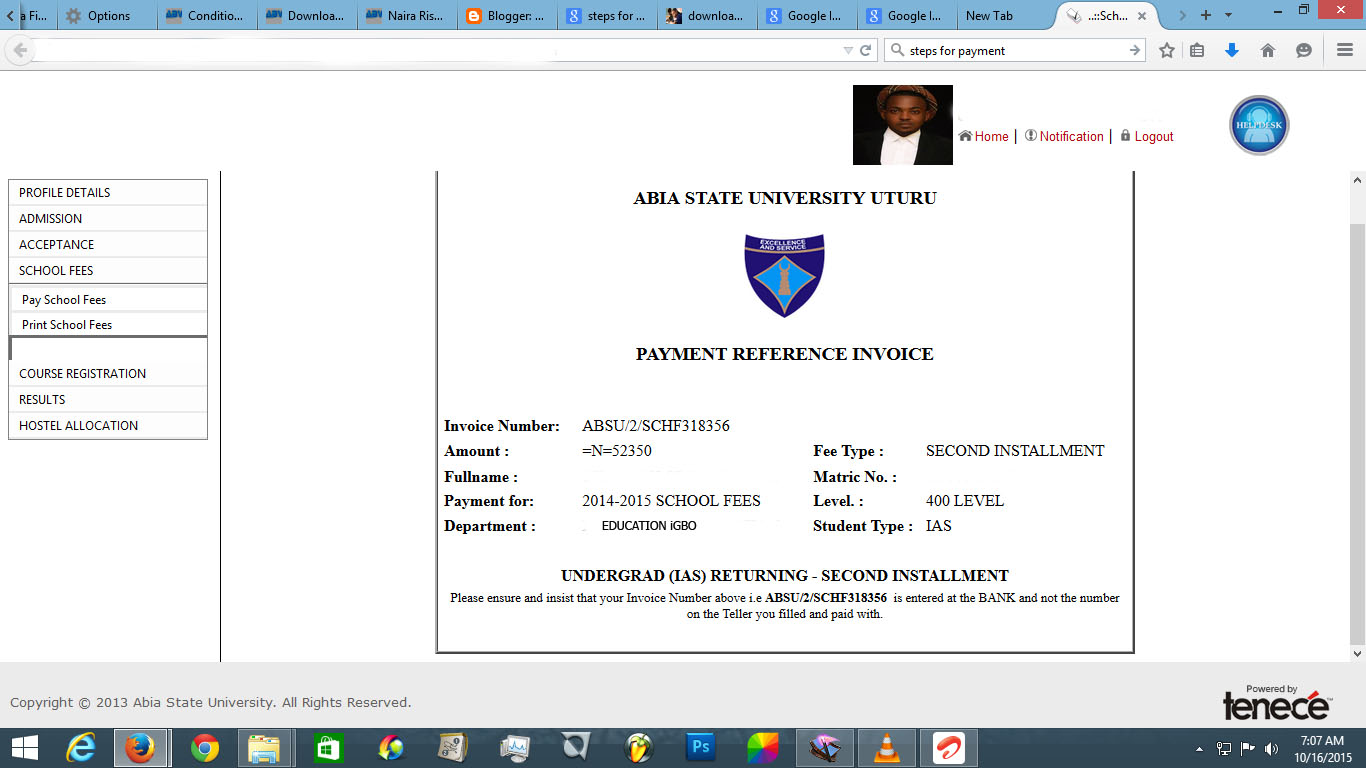Bookmark this page using the star icon
The image size is (1366, 768).
coord(1166,48)
